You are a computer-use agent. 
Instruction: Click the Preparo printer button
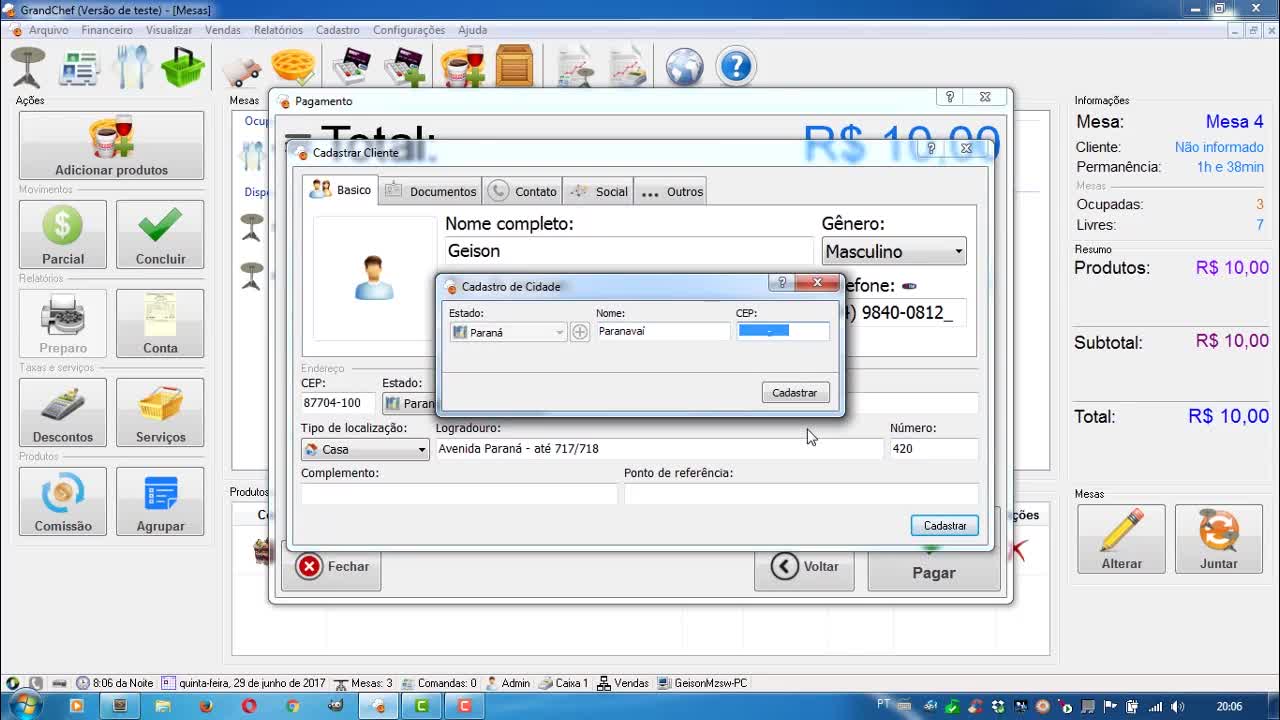(x=63, y=324)
